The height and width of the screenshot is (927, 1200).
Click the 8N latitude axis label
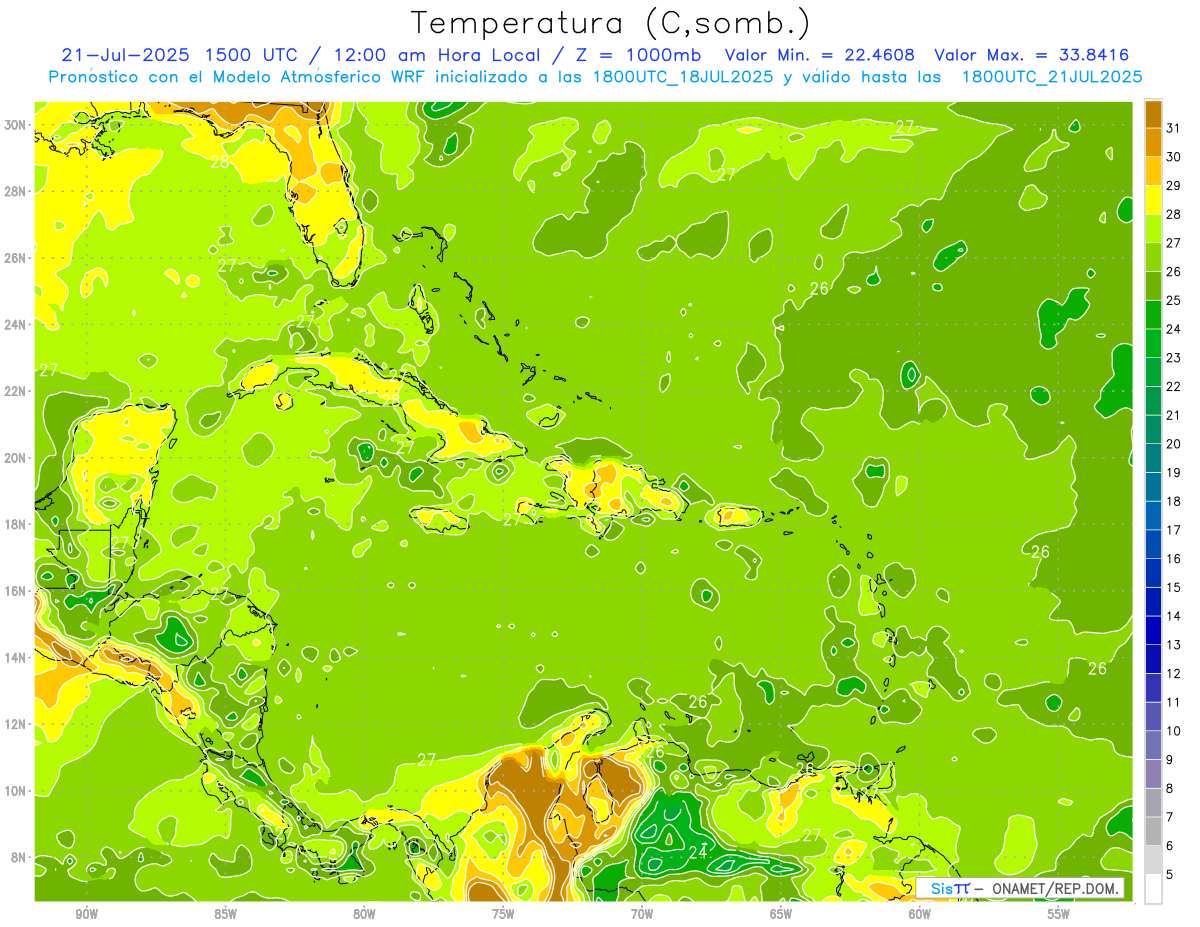(x=20, y=857)
